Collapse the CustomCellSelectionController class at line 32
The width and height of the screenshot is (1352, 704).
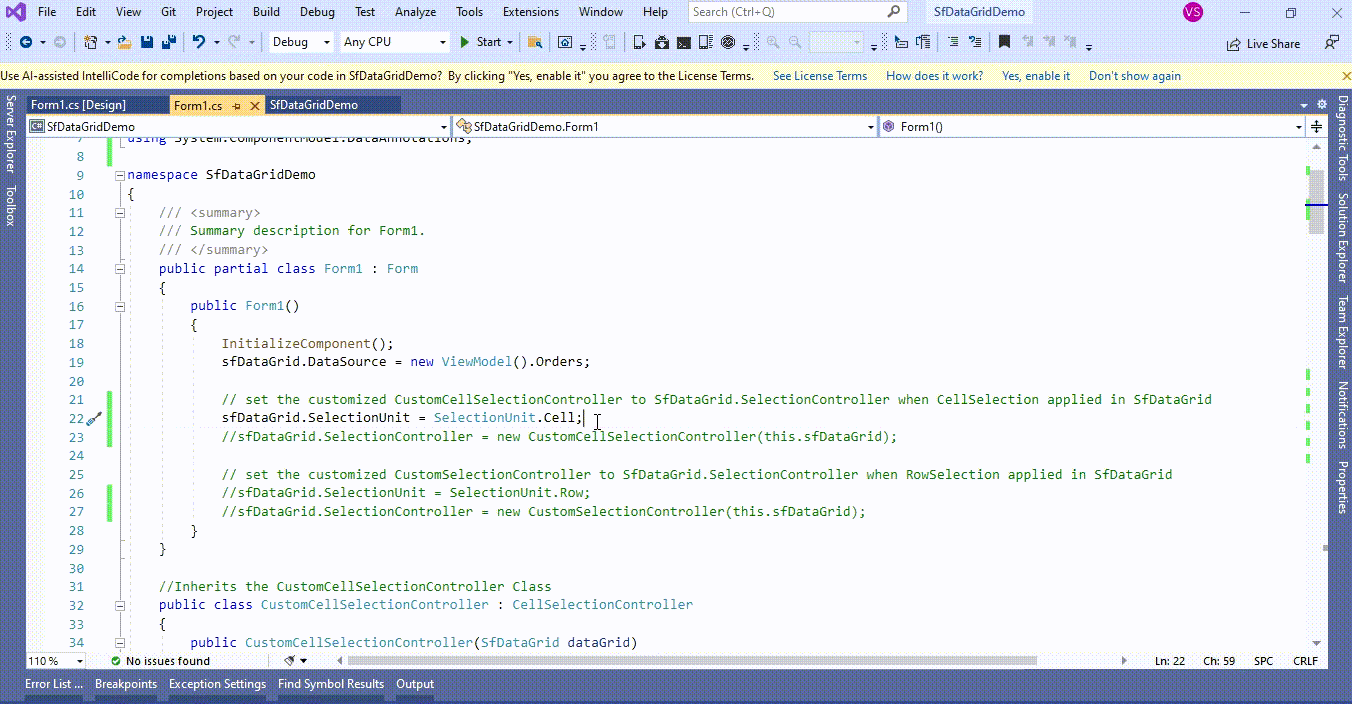pyautogui.click(x=120, y=605)
